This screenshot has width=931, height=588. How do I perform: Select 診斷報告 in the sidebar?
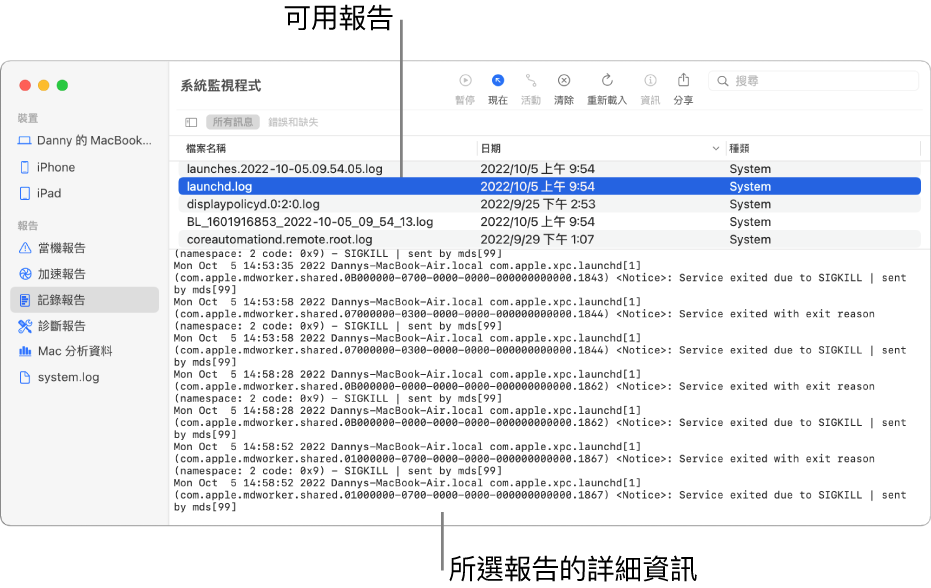[x=61, y=326]
